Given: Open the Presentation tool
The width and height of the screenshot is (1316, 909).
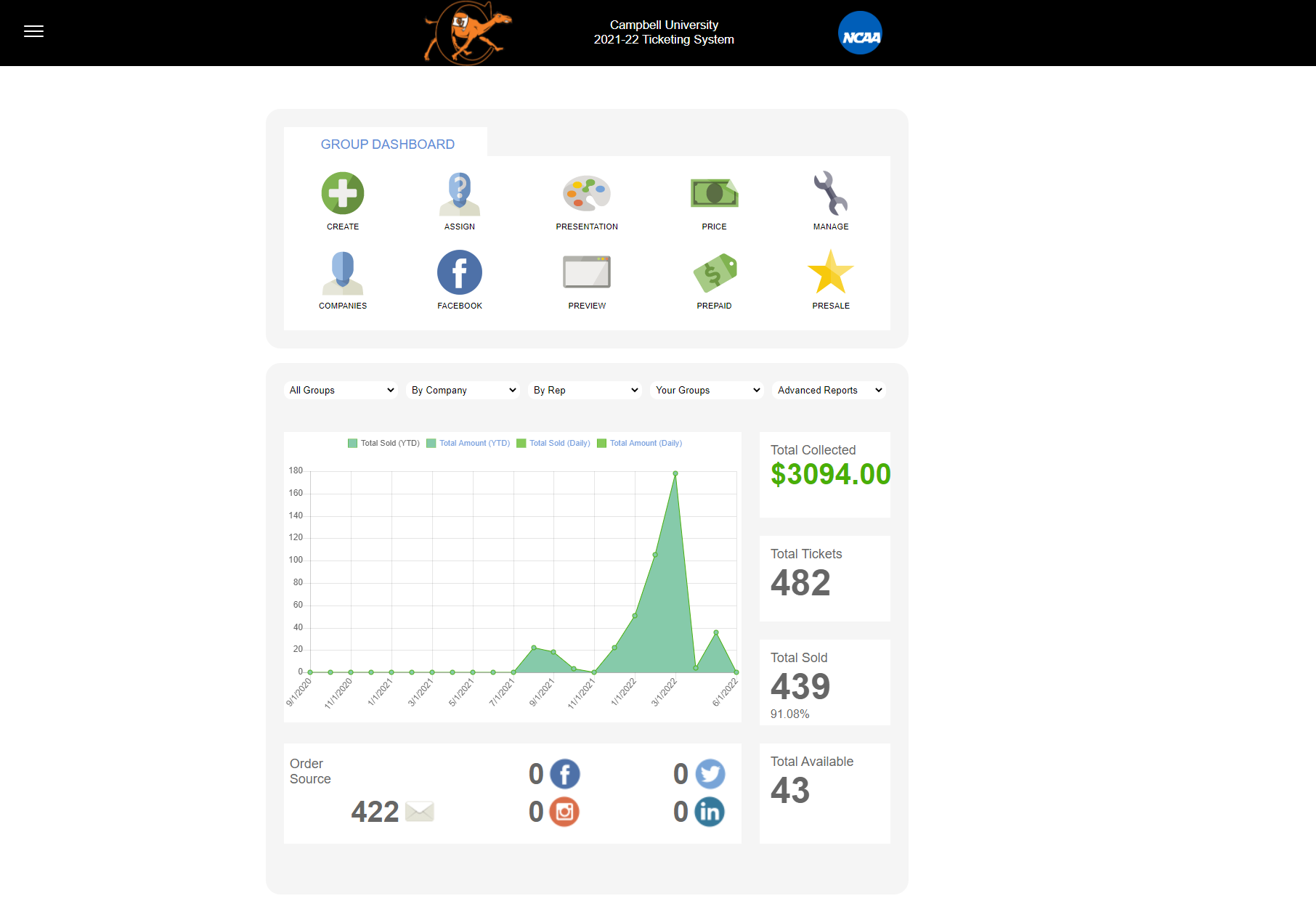Looking at the screenshot, I should (586, 192).
